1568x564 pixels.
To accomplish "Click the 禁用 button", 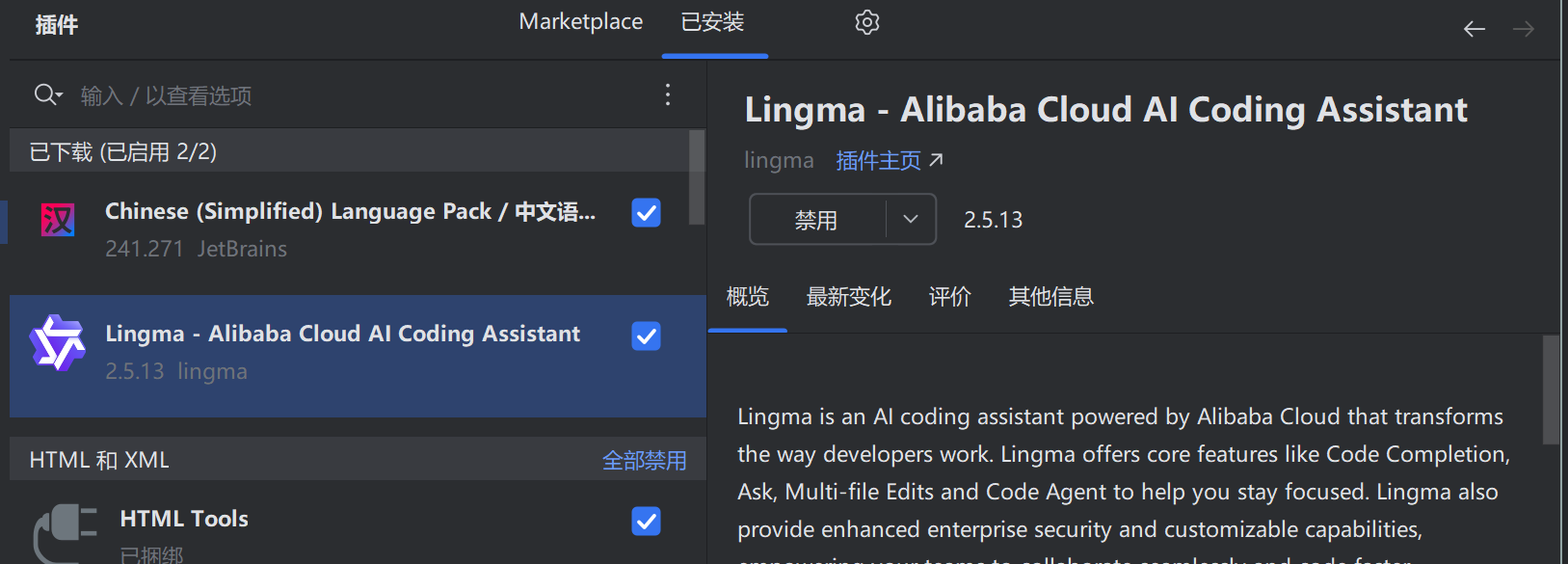I will pyautogui.click(x=816, y=219).
